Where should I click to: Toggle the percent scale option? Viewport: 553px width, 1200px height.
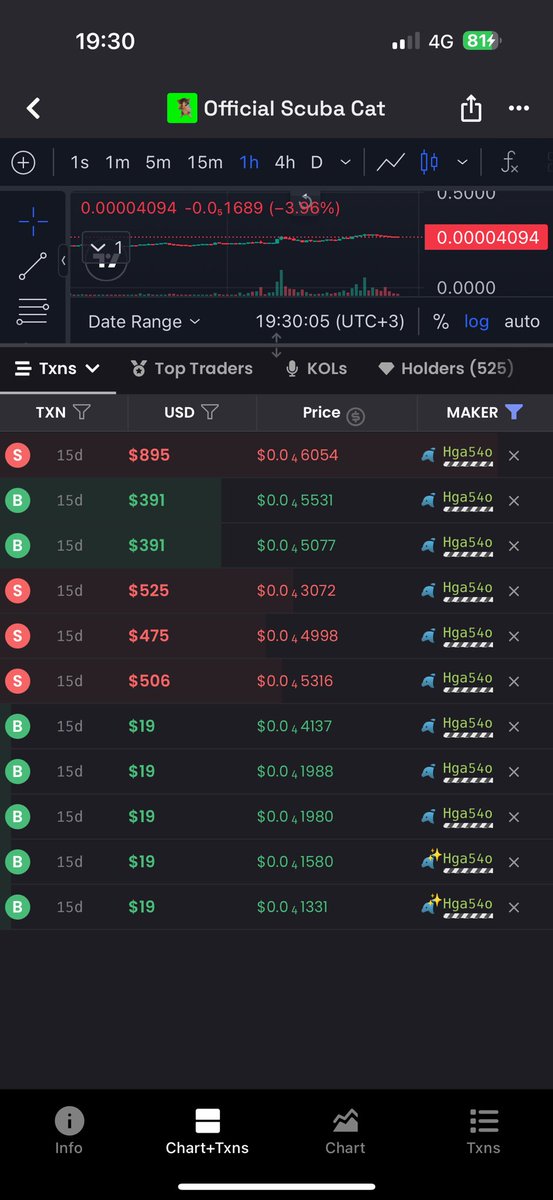tap(441, 322)
